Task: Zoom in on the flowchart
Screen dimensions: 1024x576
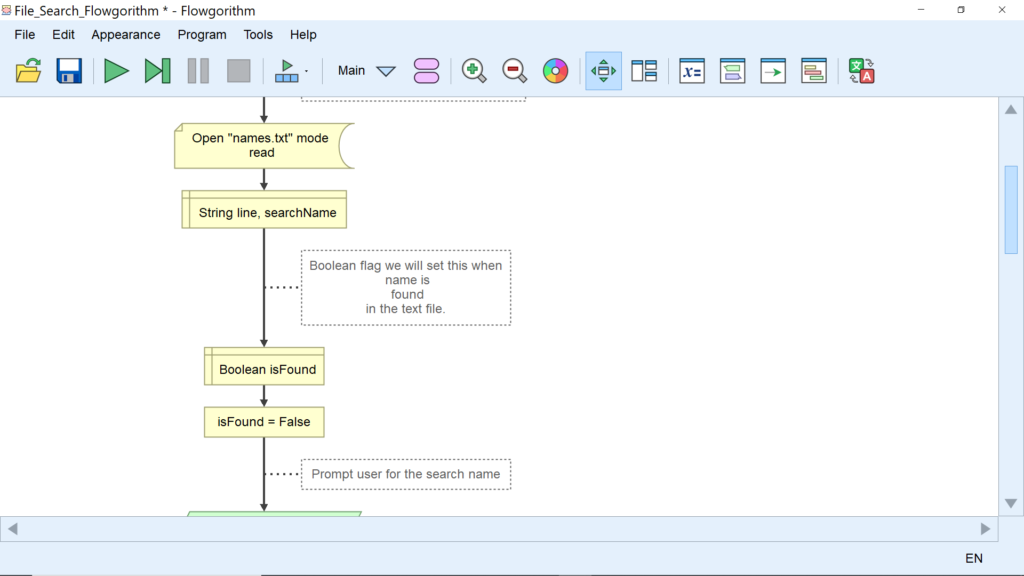Action: 474,70
